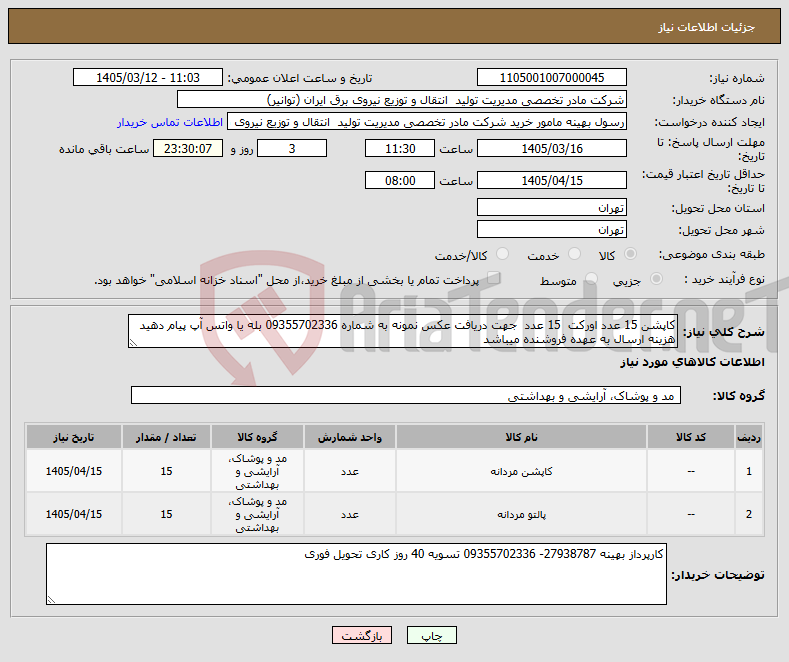Click the price validity date 1405/04/15
This screenshot has width=789, height=662.
click(x=552, y=180)
